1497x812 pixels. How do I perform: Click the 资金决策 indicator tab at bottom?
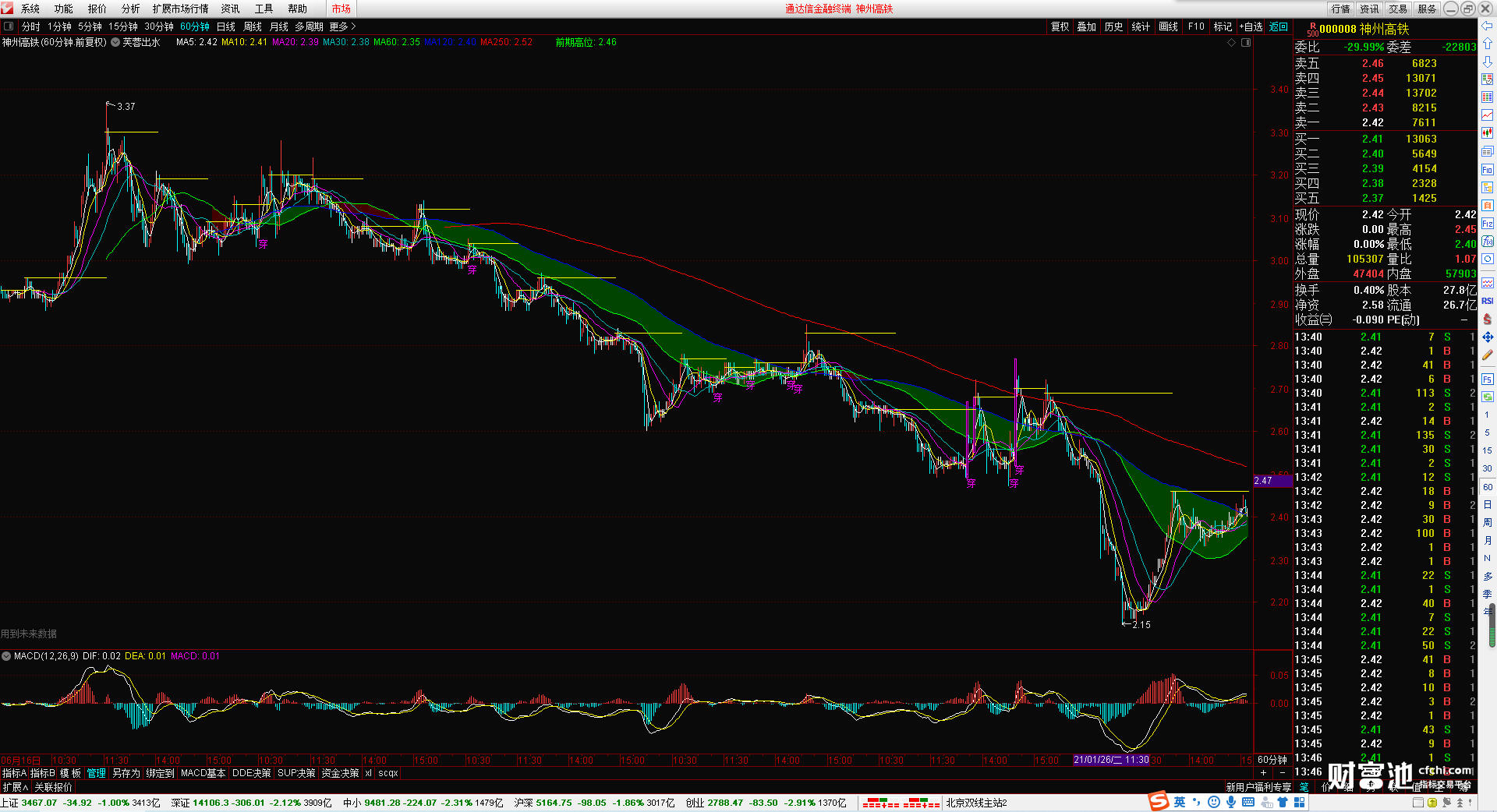(x=340, y=773)
